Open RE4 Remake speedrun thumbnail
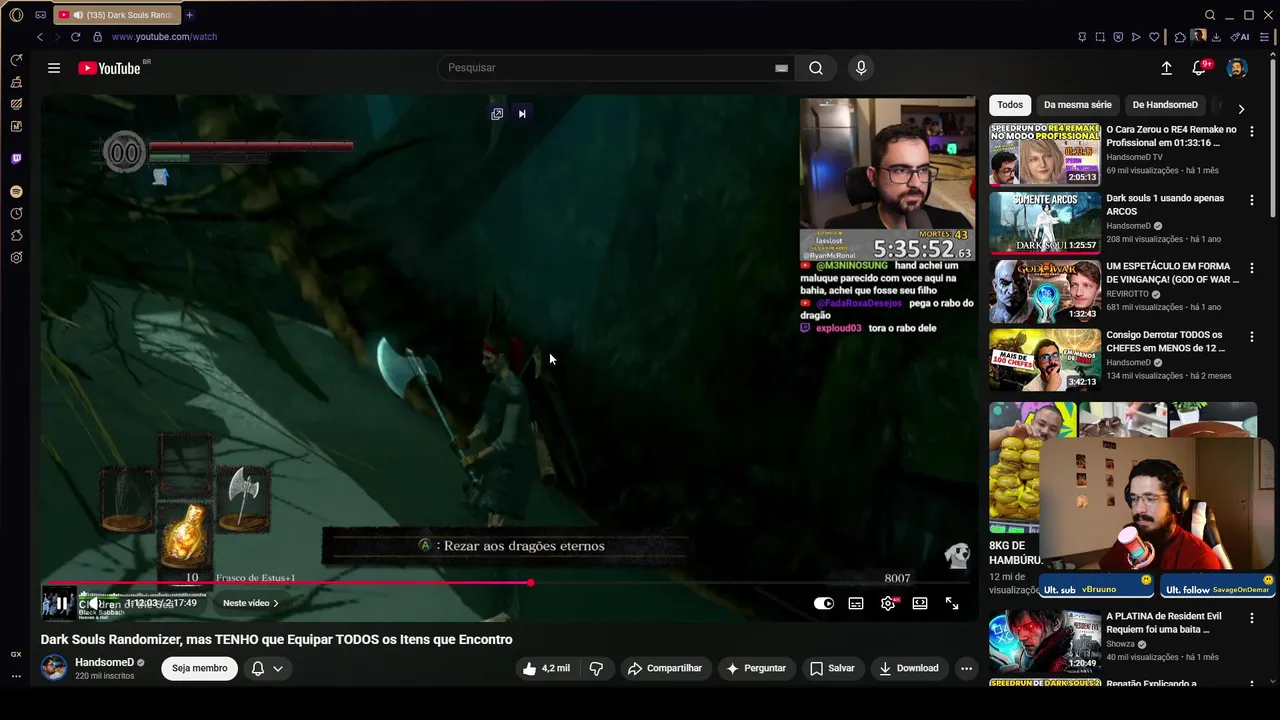Image resolution: width=1280 pixels, height=720 pixels. (1045, 154)
